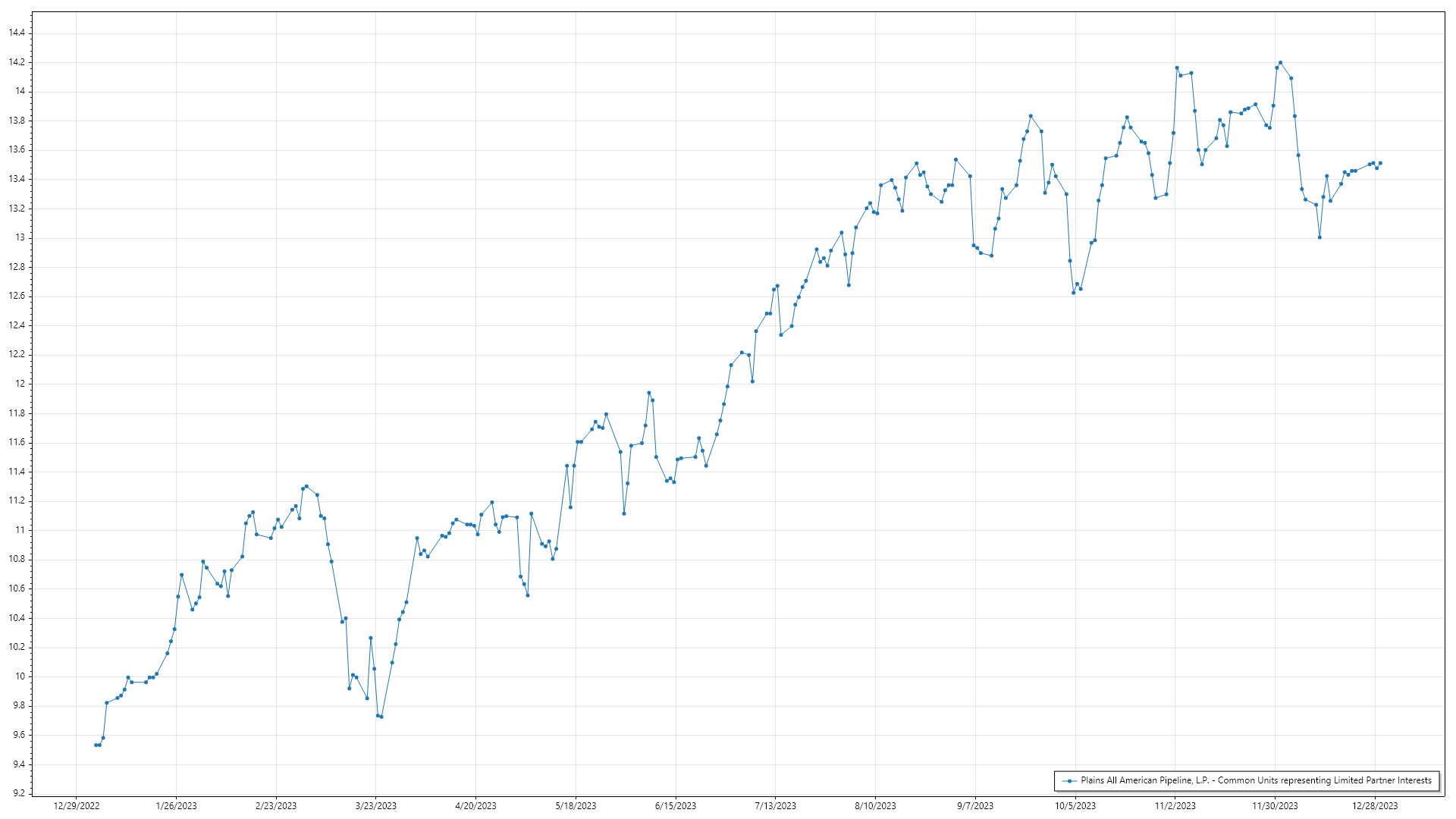Click the 11/30/2023 x-axis date label

pyautogui.click(x=1275, y=806)
